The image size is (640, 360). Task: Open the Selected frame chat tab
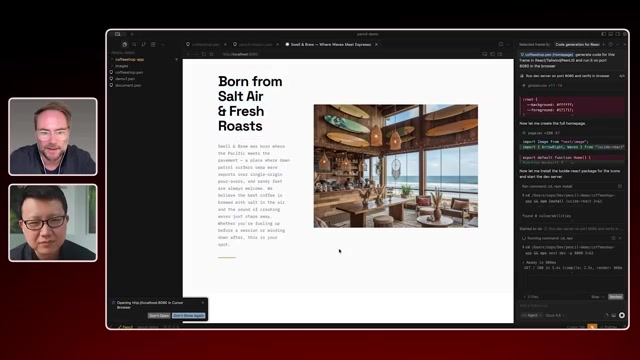pyautogui.click(x=535, y=44)
